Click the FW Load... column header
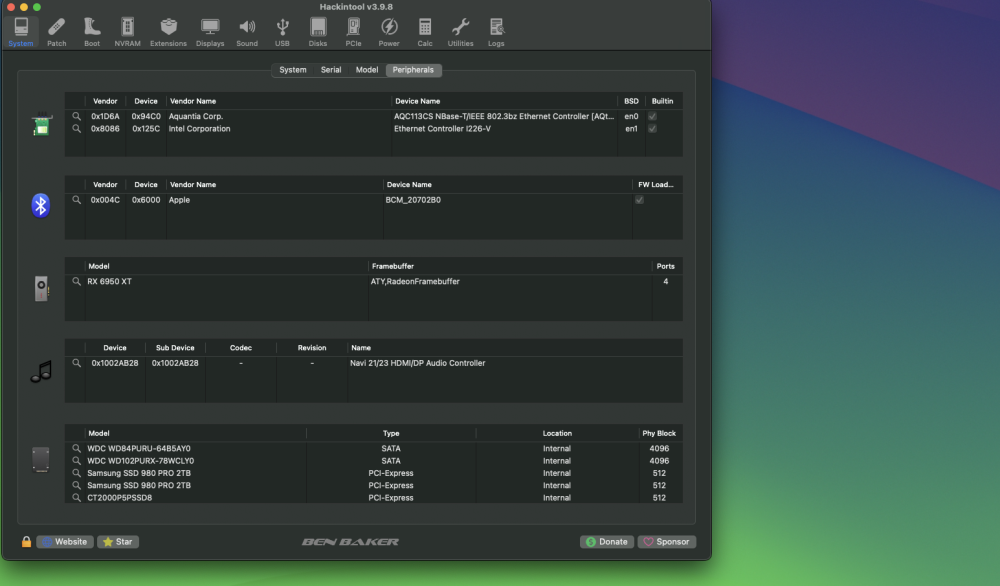The height and width of the screenshot is (586, 1000). [656, 184]
